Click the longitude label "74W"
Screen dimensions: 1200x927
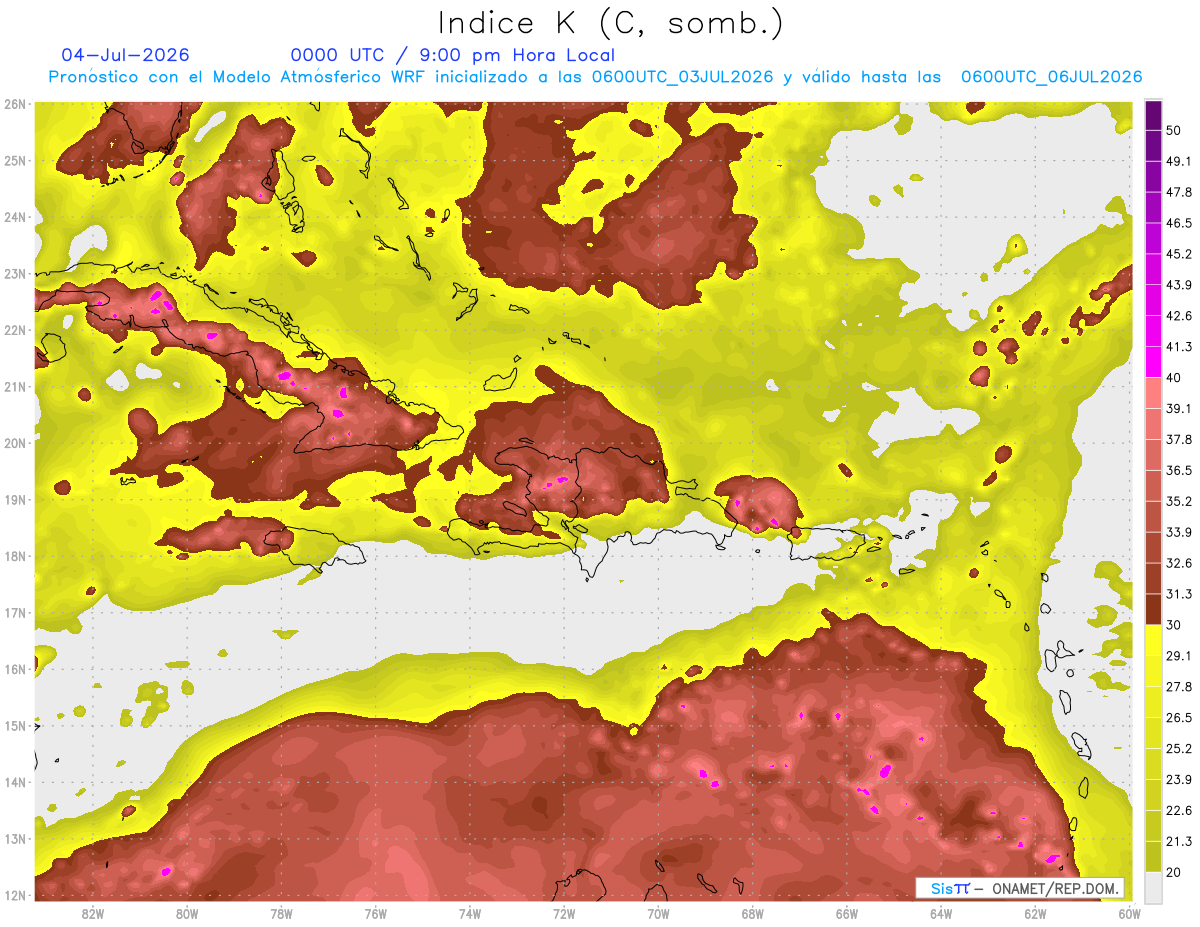coord(469,913)
